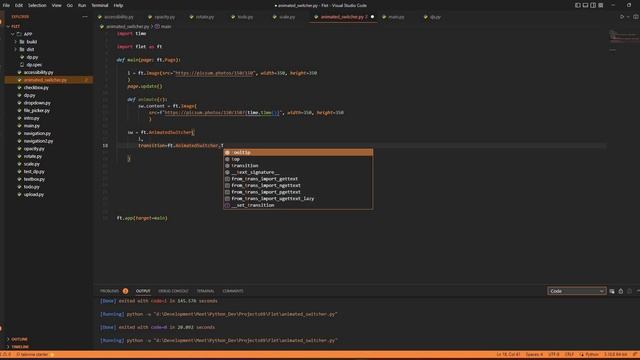This screenshot has height=360, width=640.
Task: Open the Selection menu
Action: coord(37,5)
